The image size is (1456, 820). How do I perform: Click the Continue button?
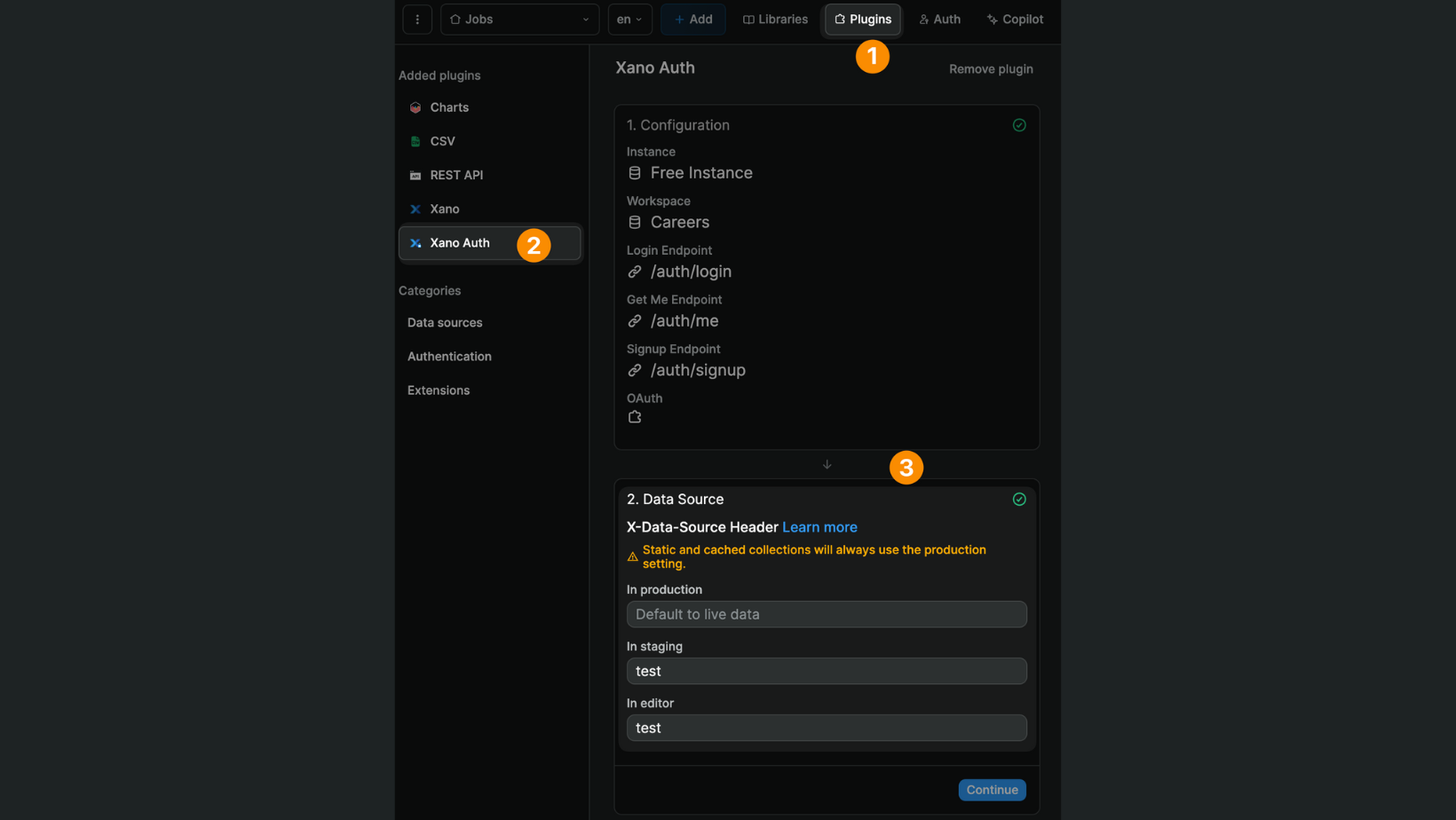click(992, 789)
